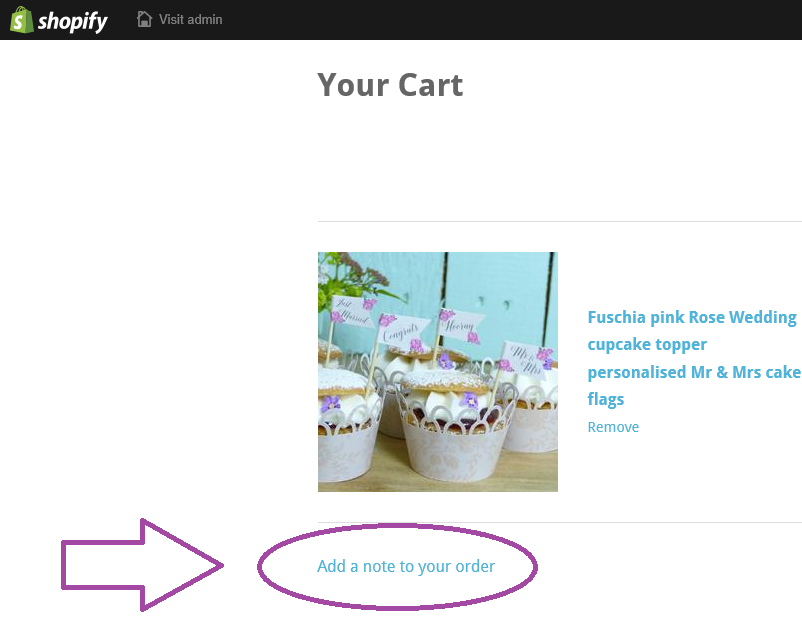Click the Your Cart heading

390,85
